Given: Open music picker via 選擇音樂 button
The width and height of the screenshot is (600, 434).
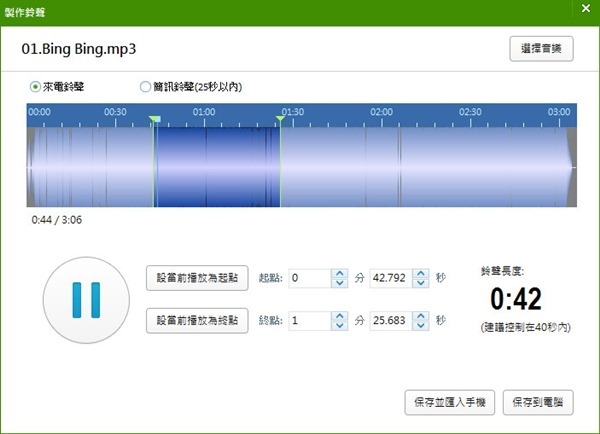Looking at the screenshot, I should coord(540,49).
